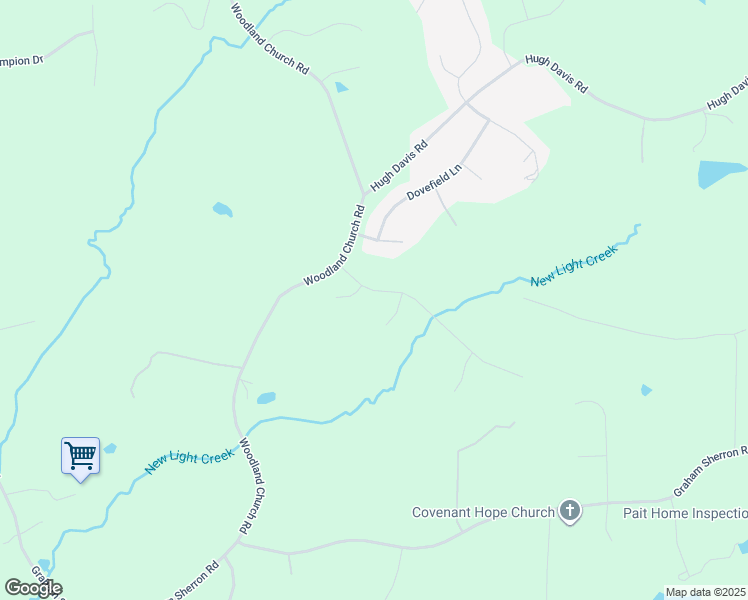Select the partially visible Champion Dr label
Screen dimensions: 748x600
pos(21,62)
